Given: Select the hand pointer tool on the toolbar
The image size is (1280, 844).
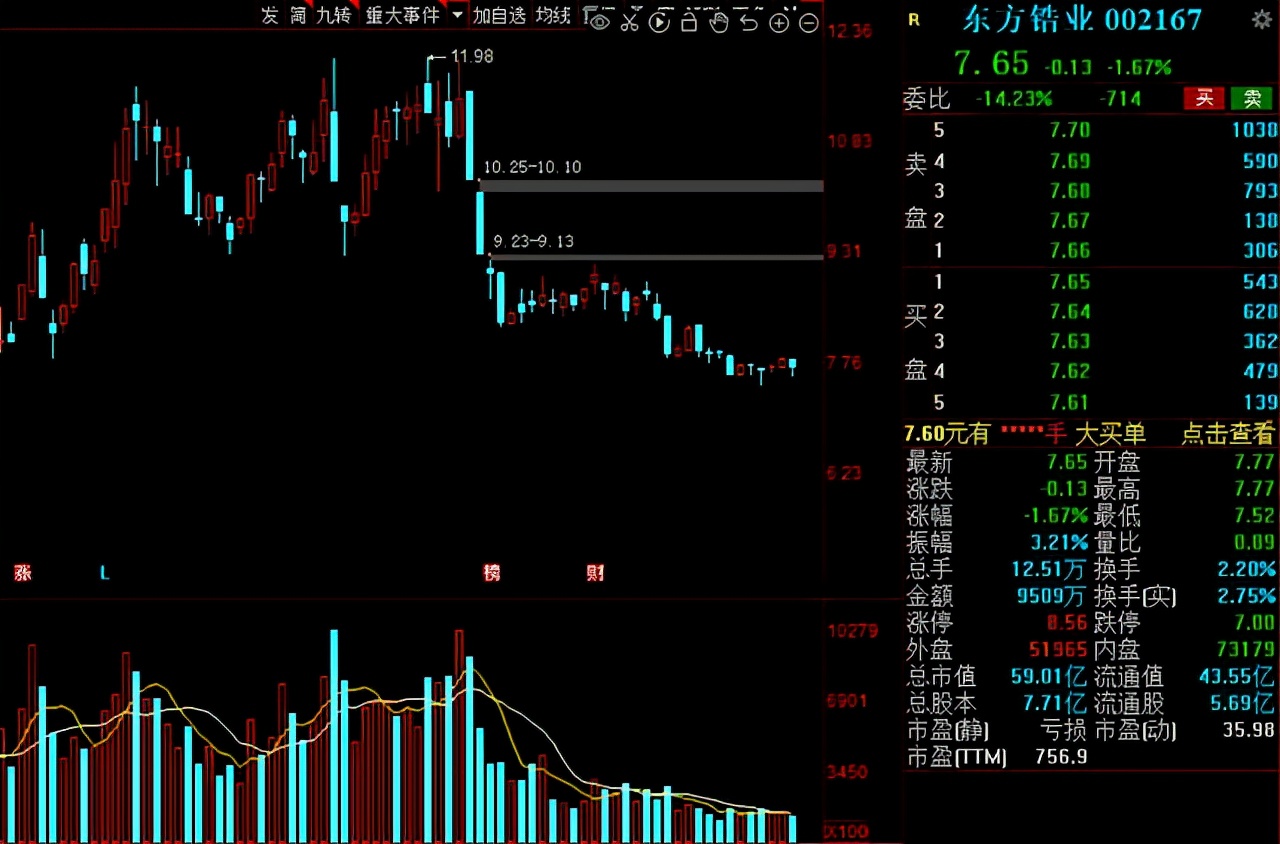Looking at the screenshot, I should [x=720, y=22].
